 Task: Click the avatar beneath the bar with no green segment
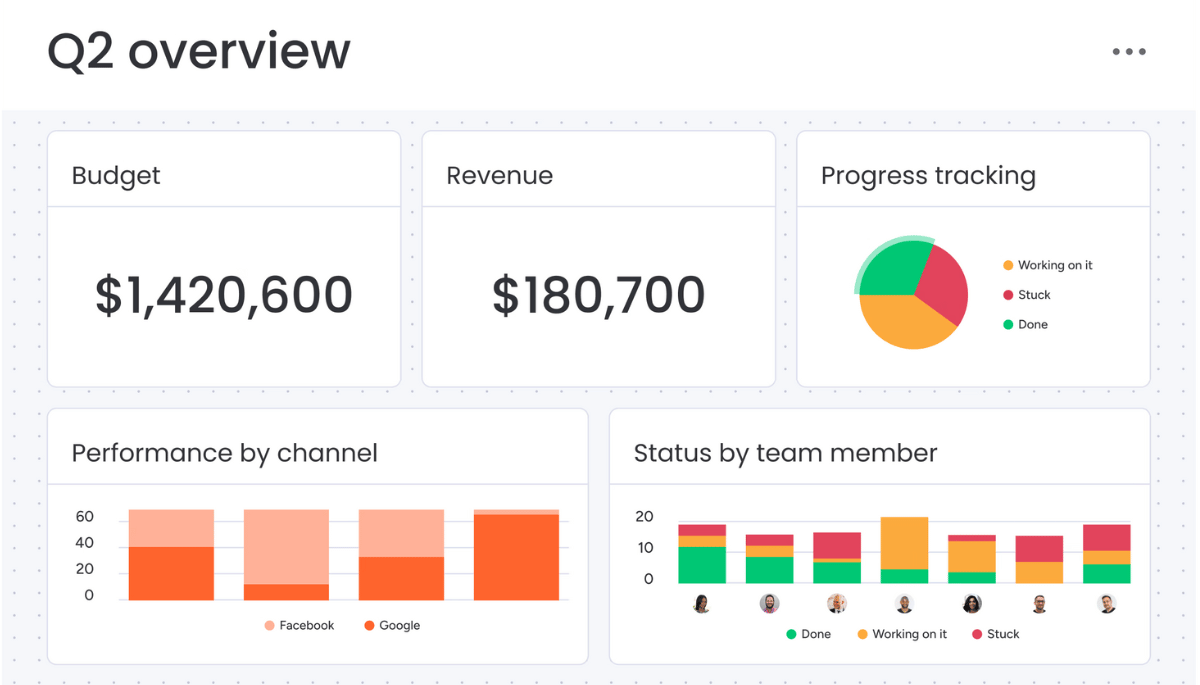(x=1039, y=604)
